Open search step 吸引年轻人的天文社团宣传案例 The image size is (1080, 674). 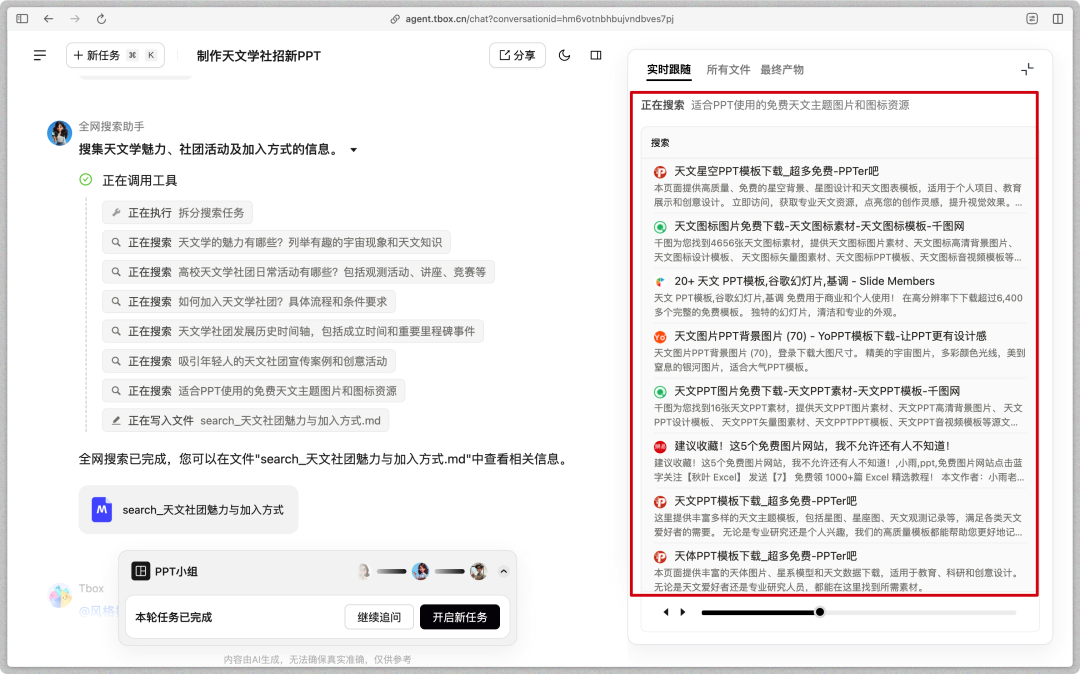click(x=249, y=361)
